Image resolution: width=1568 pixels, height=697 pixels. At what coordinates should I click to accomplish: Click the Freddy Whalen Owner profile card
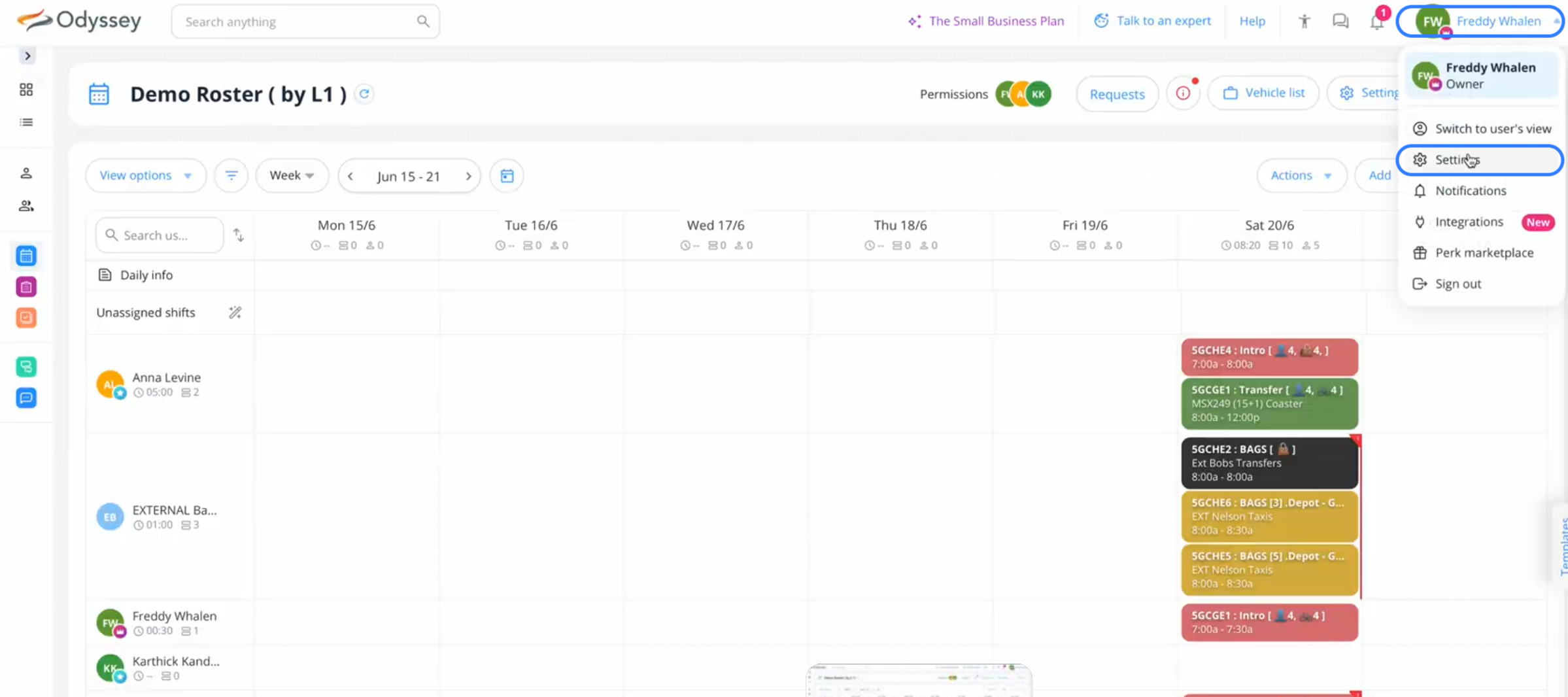pyautogui.click(x=1481, y=76)
